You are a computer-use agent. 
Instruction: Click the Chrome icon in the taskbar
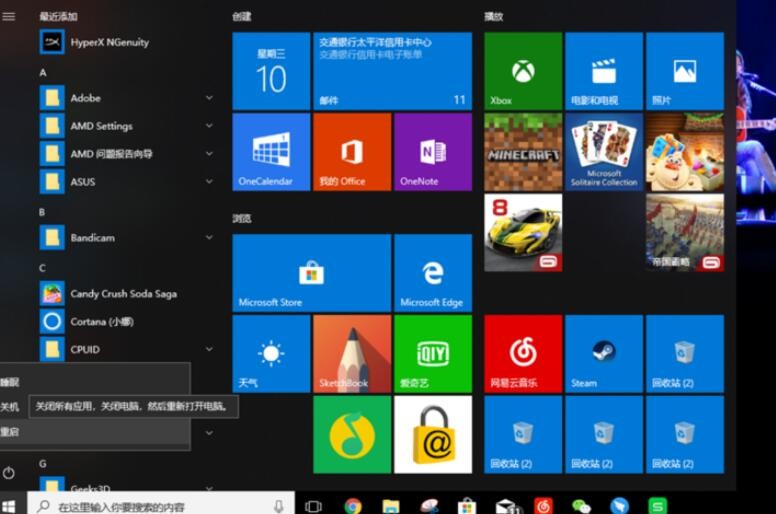point(353,506)
